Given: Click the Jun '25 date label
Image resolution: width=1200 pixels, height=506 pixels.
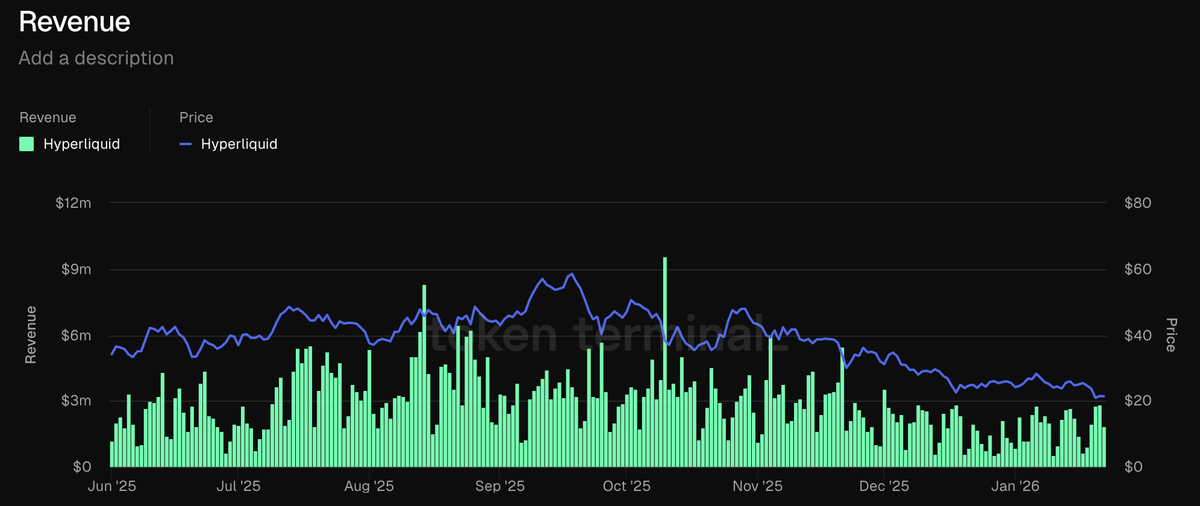Looking at the screenshot, I should point(111,486).
